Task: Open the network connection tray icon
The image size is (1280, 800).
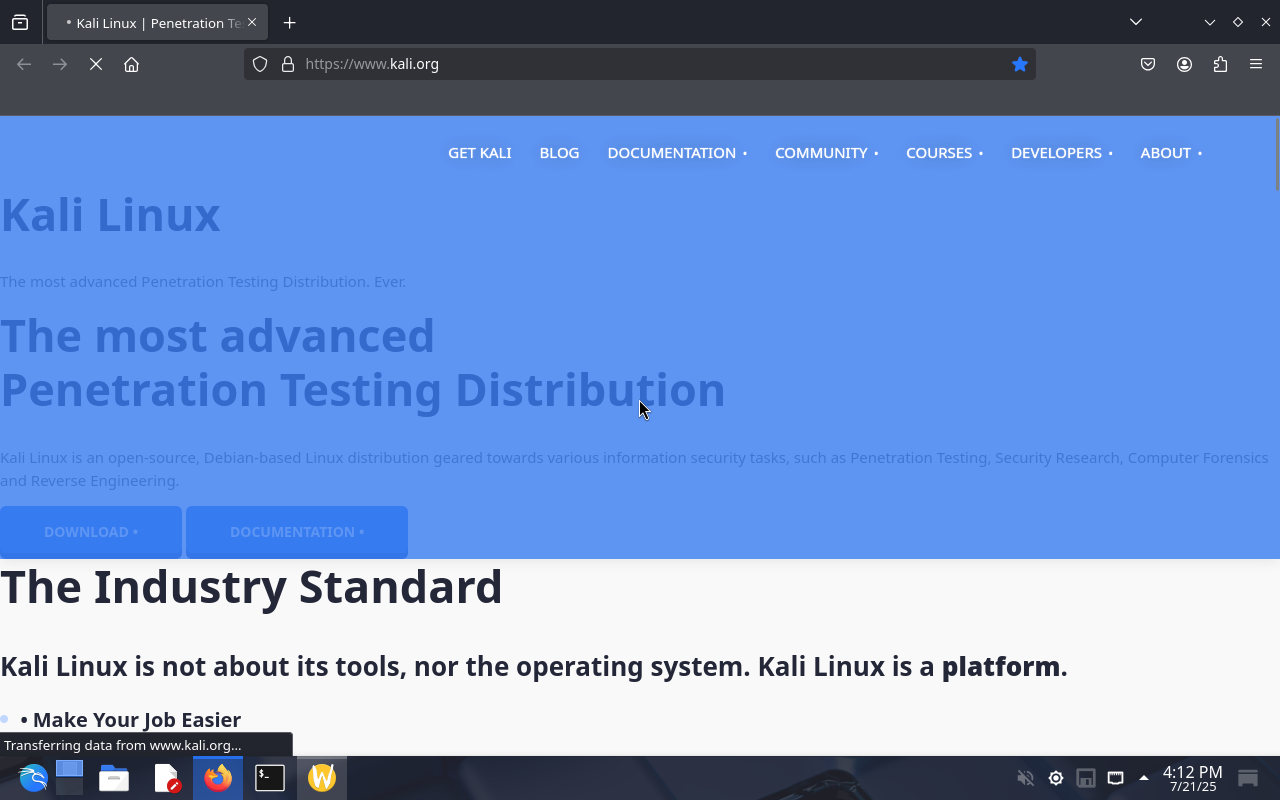Action: 1115,778
